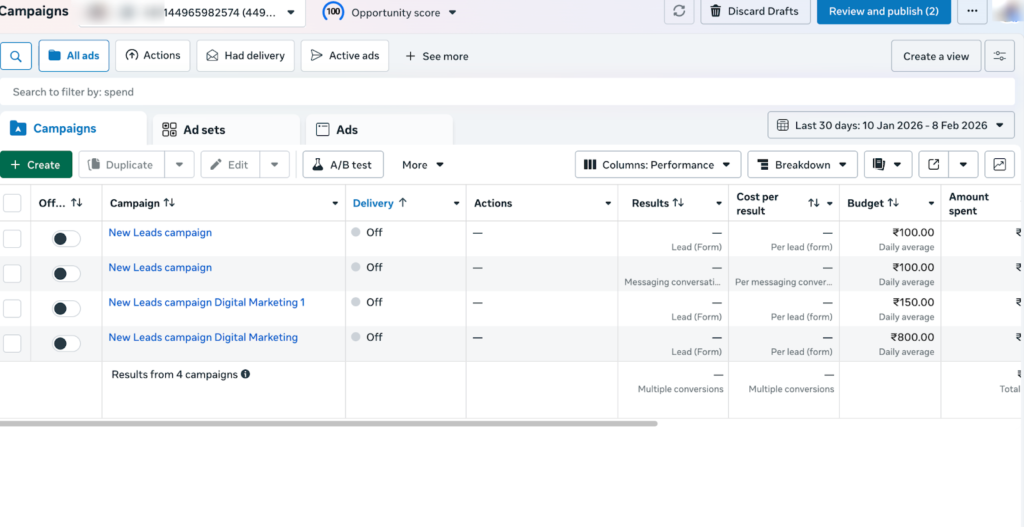Click the three-dots more options icon
This screenshot has height=527, width=1024.
tap(971, 11)
